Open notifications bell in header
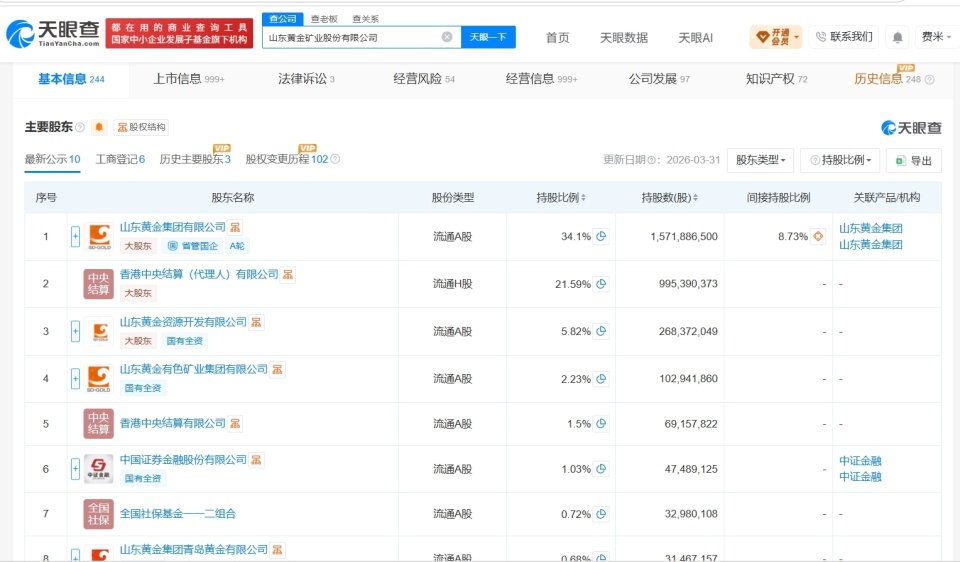Viewport: 960px width, 562px height. tap(897, 37)
